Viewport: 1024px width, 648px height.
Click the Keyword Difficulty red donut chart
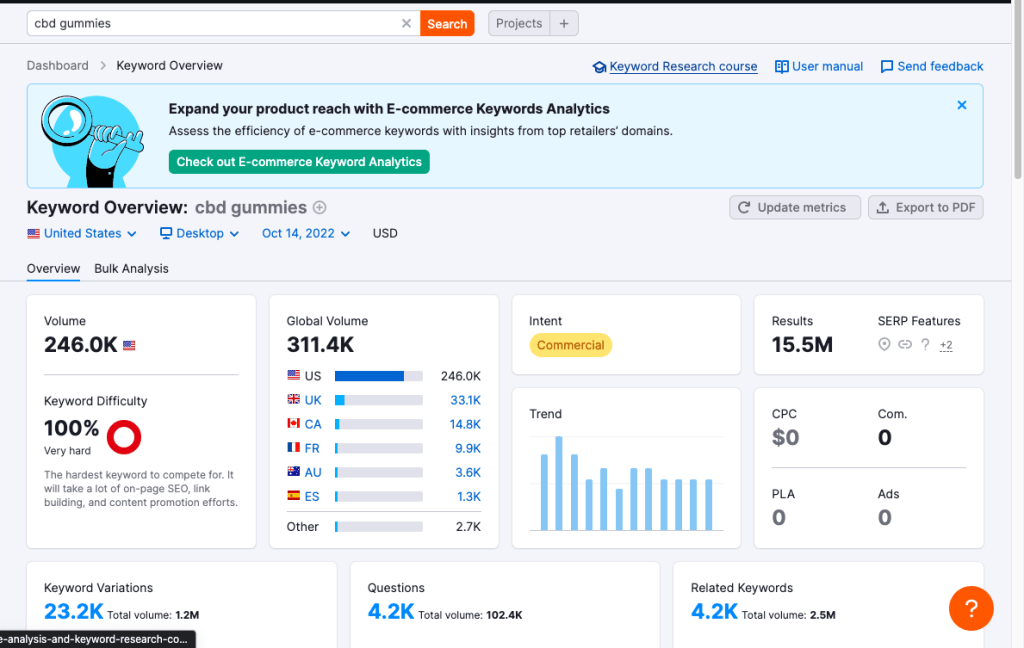pyautogui.click(x=124, y=436)
